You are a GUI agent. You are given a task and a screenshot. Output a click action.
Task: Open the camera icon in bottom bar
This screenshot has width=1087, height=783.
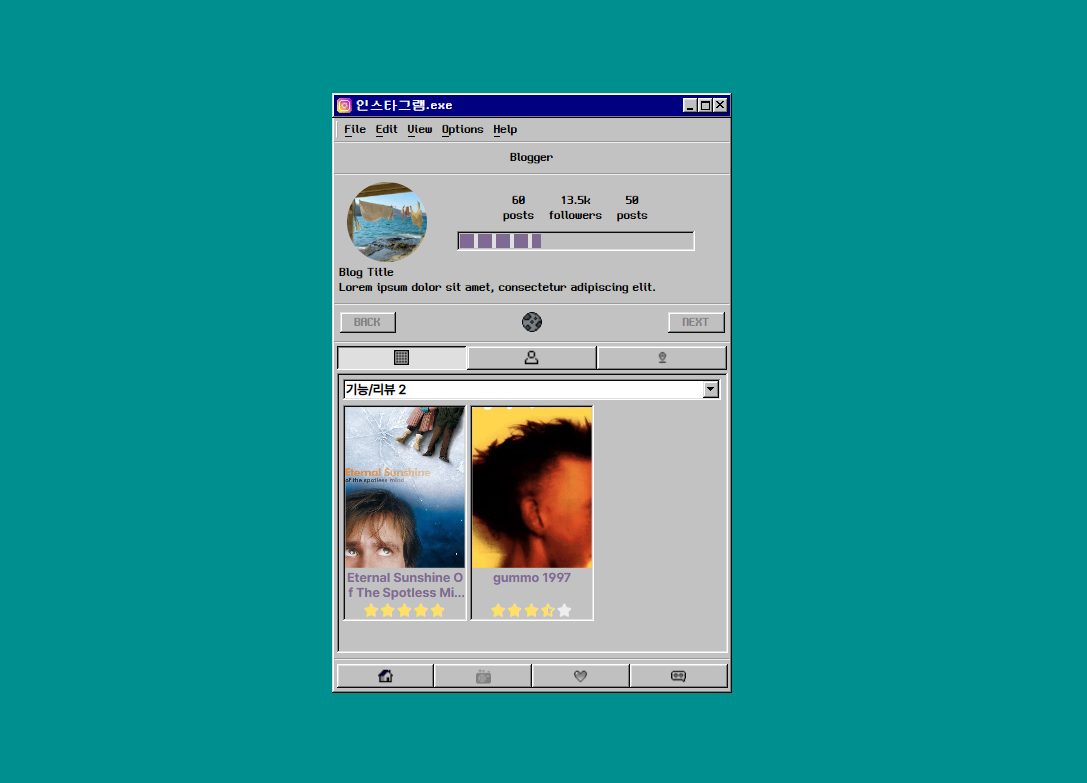pos(483,676)
